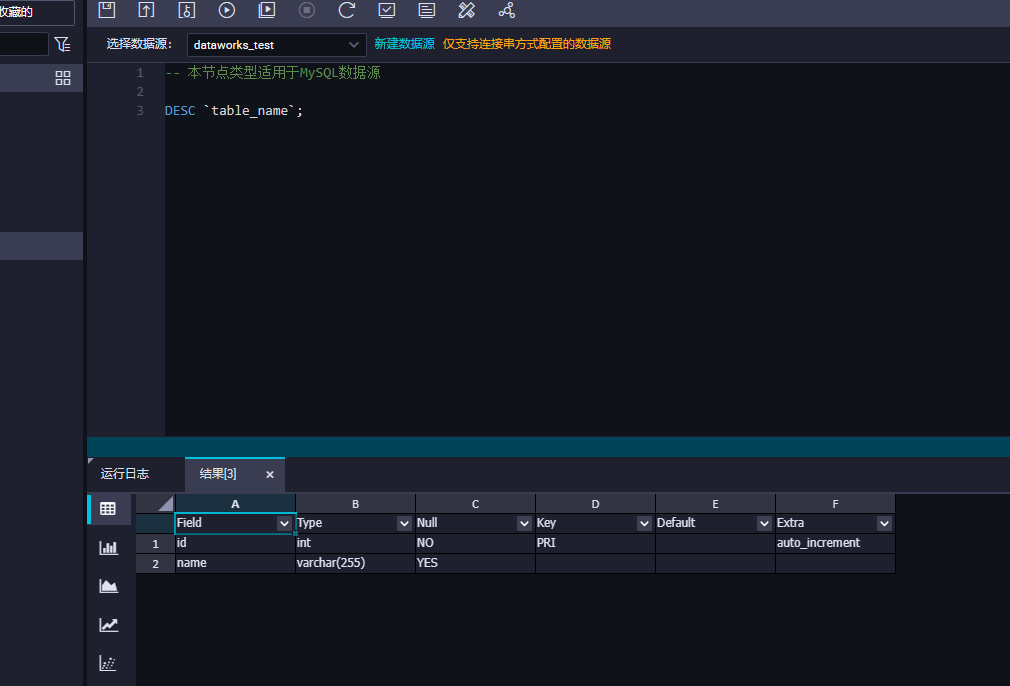Click the smoke test checkmark icon
Screen dimensions: 1010x686
coord(386,10)
